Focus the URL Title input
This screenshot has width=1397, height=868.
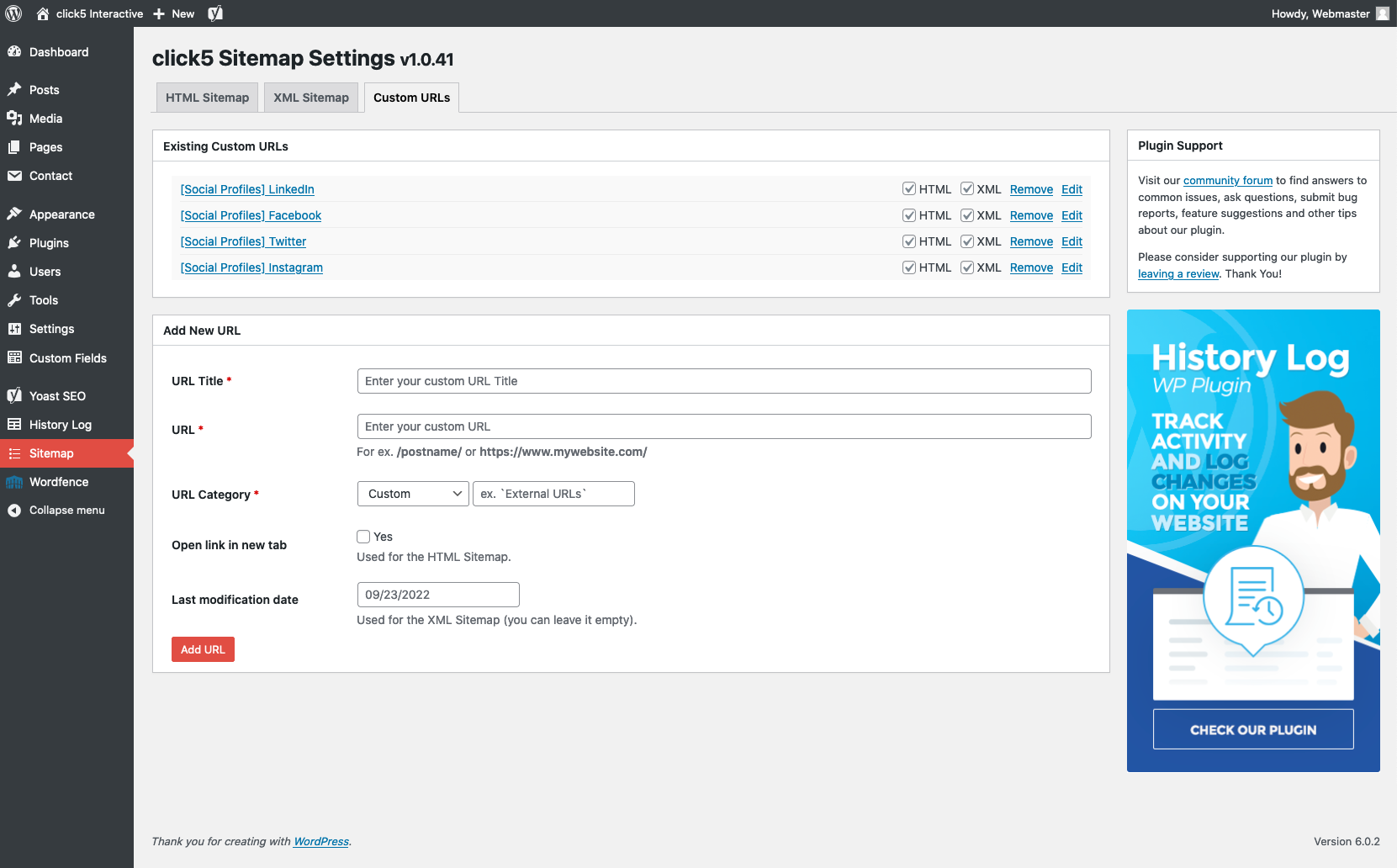pyautogui.click(x=724, y=381)
